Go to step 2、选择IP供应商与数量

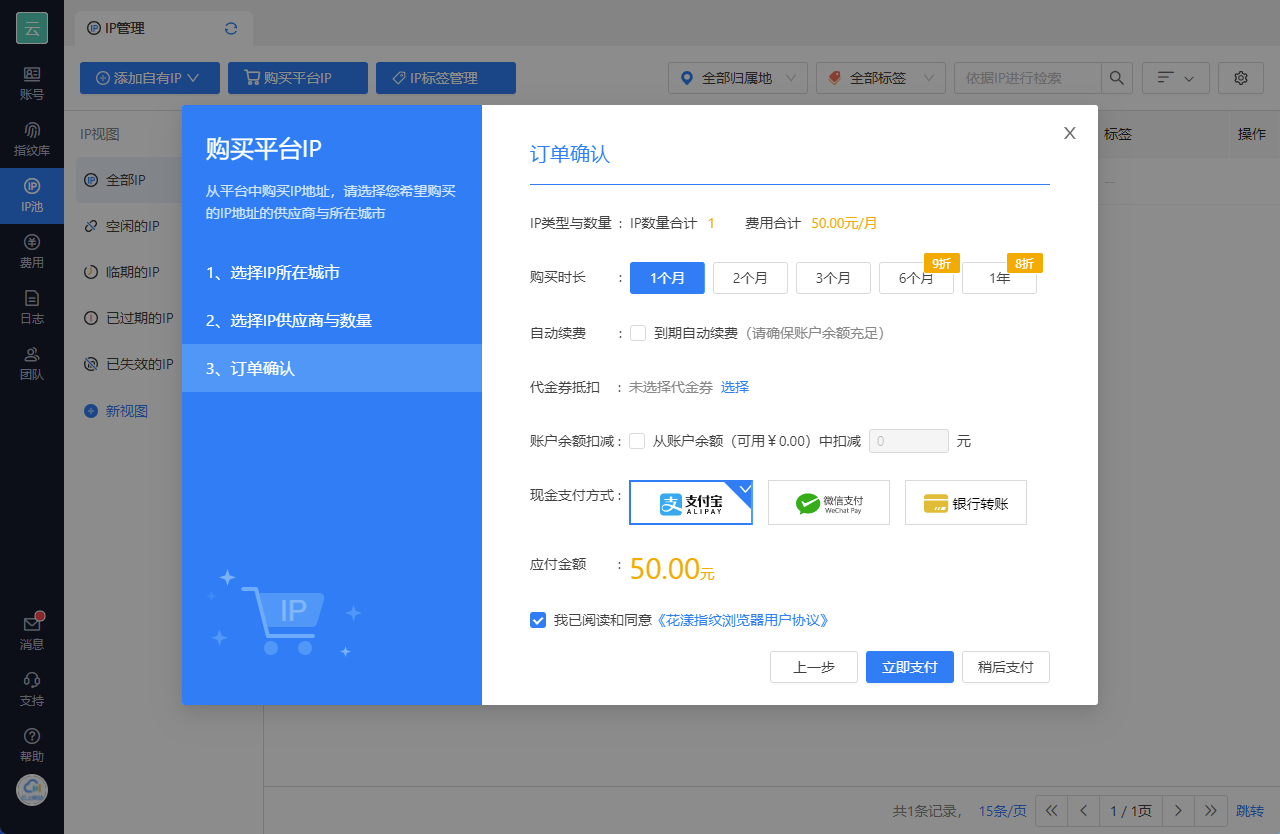(332, 320)
